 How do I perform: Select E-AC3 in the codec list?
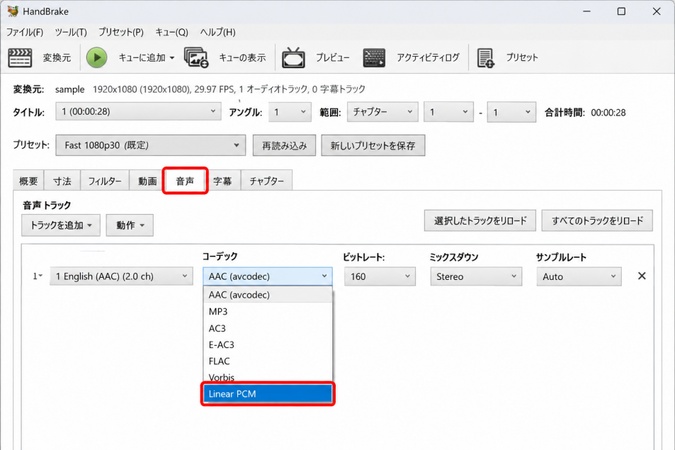(267, 344)
